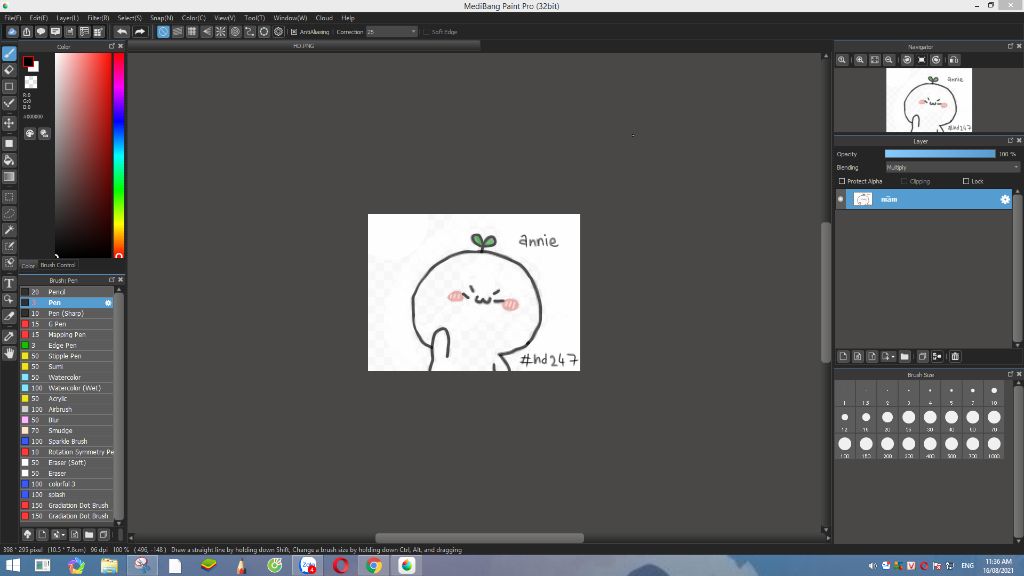Click the canvas horizontal scrollbar

click(x=479, y=538)
